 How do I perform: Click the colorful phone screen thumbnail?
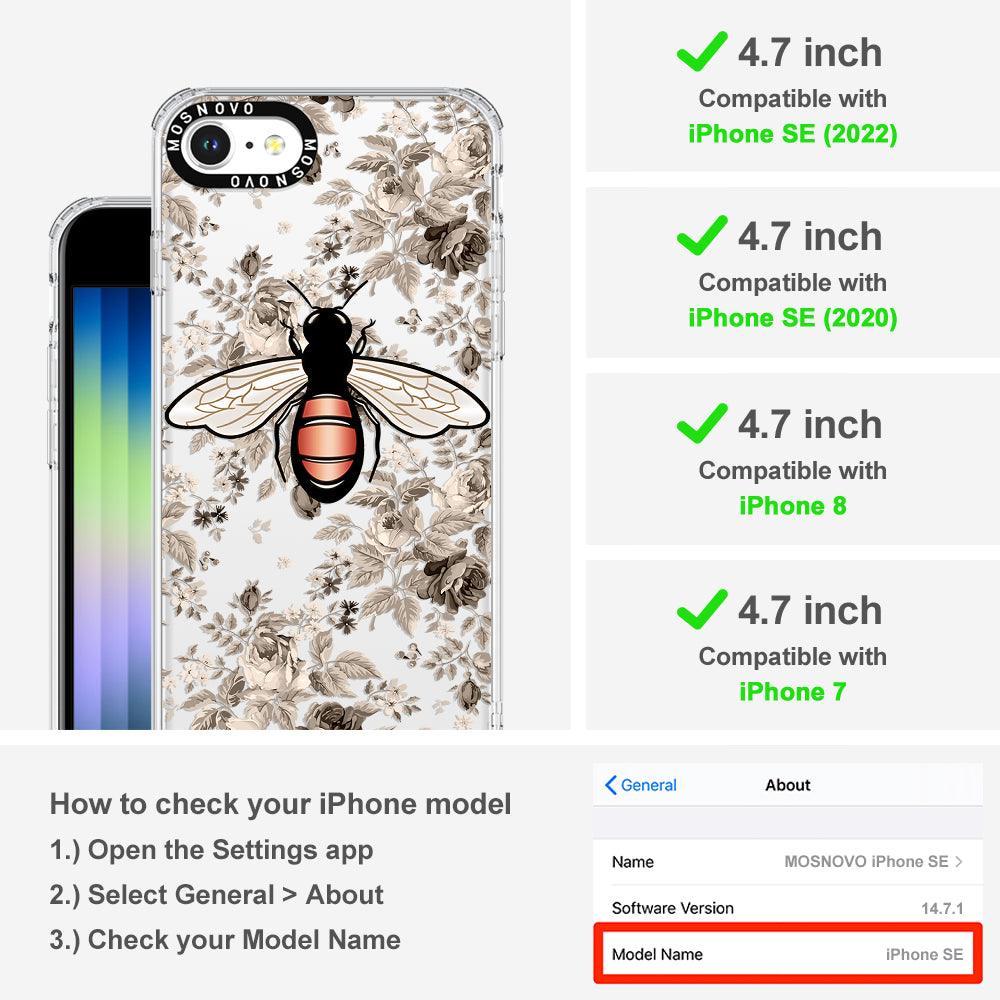coord(112,508)
